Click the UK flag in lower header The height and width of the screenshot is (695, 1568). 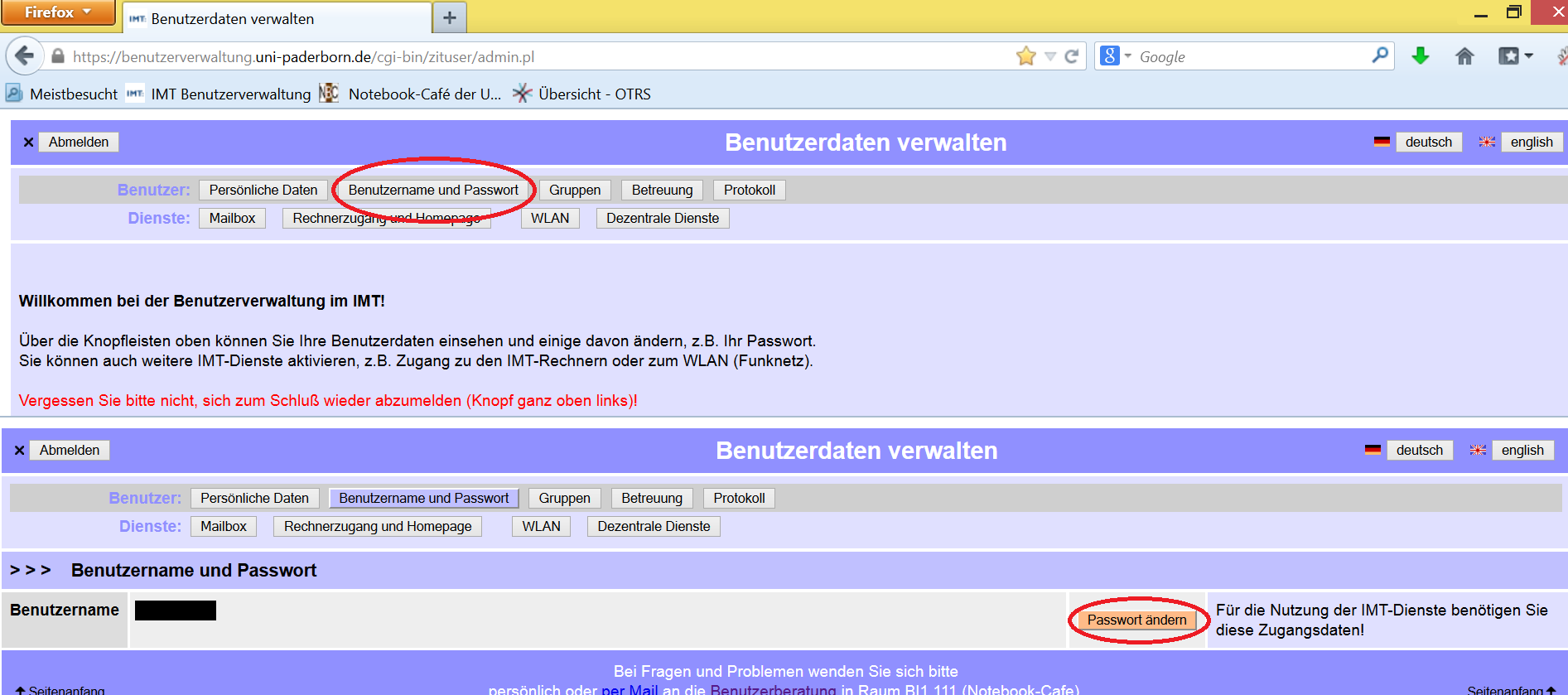click(x=1478, y=450)
